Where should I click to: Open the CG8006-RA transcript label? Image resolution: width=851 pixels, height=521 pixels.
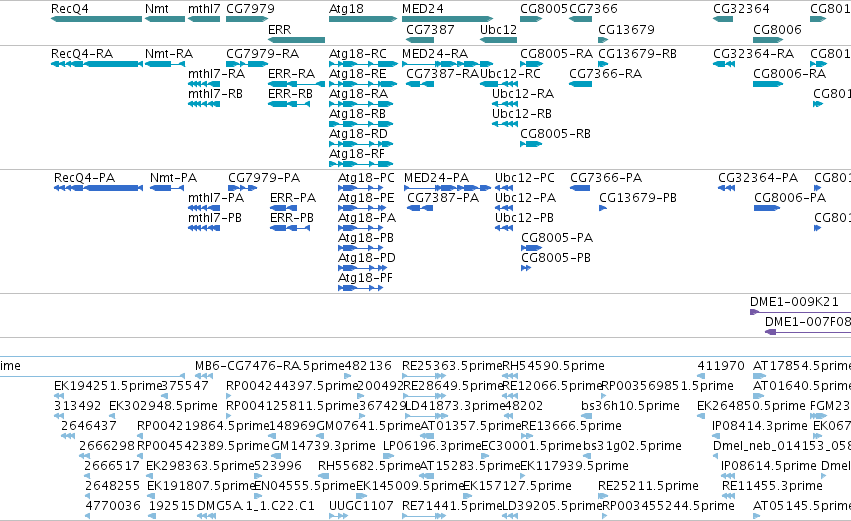coord(790,74)
